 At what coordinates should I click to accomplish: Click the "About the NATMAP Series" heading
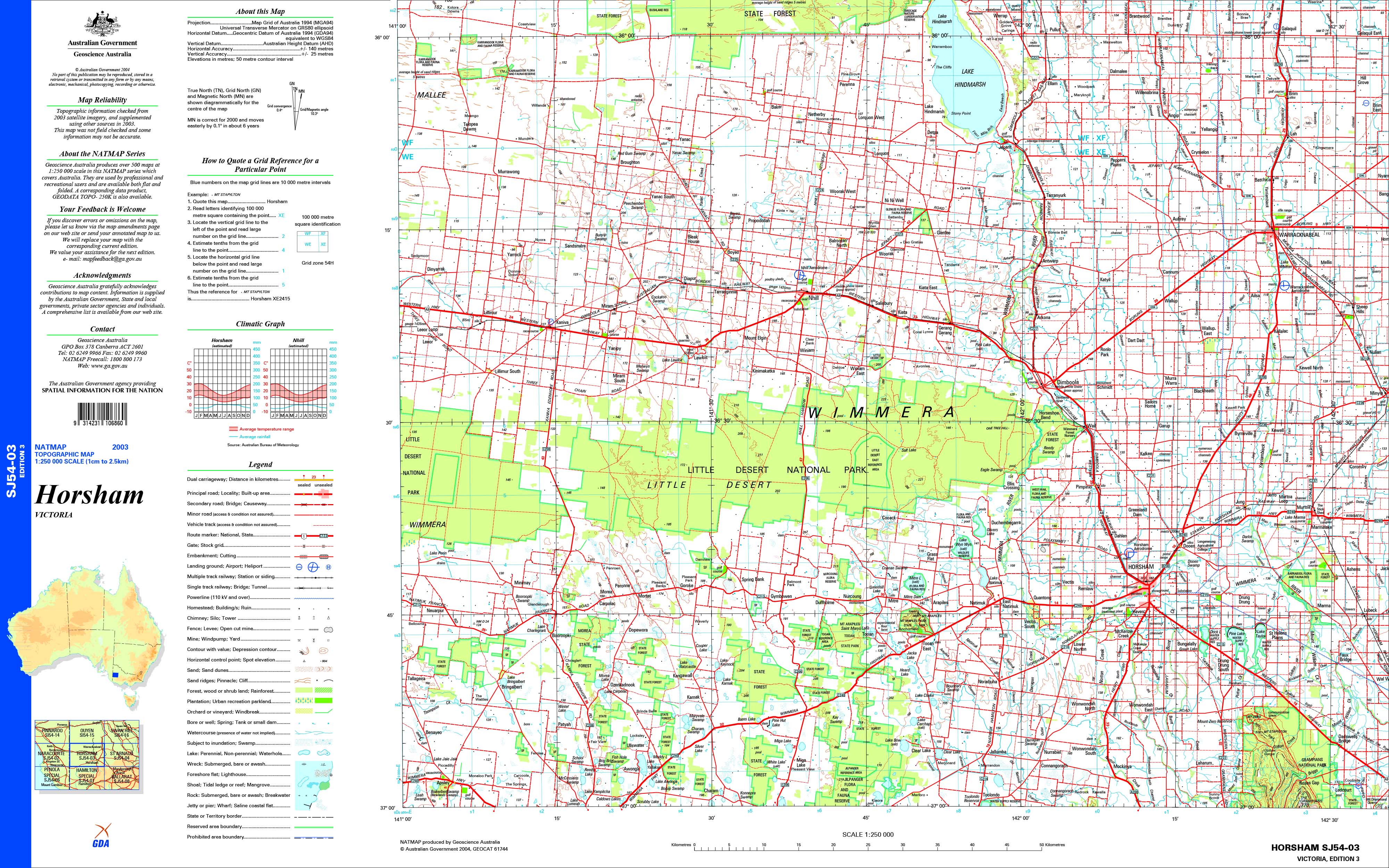pyautogui.click(x=102, y=154)
